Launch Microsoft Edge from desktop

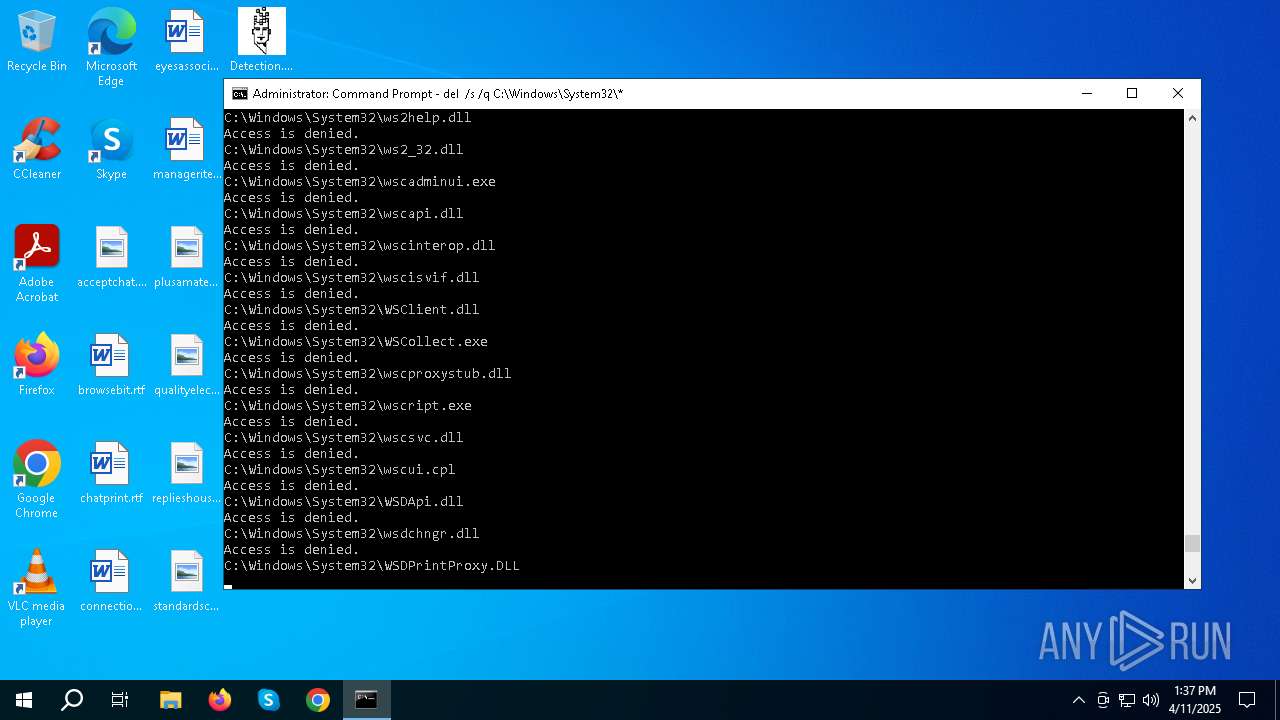pyautogui.click(x=111, y=47)
